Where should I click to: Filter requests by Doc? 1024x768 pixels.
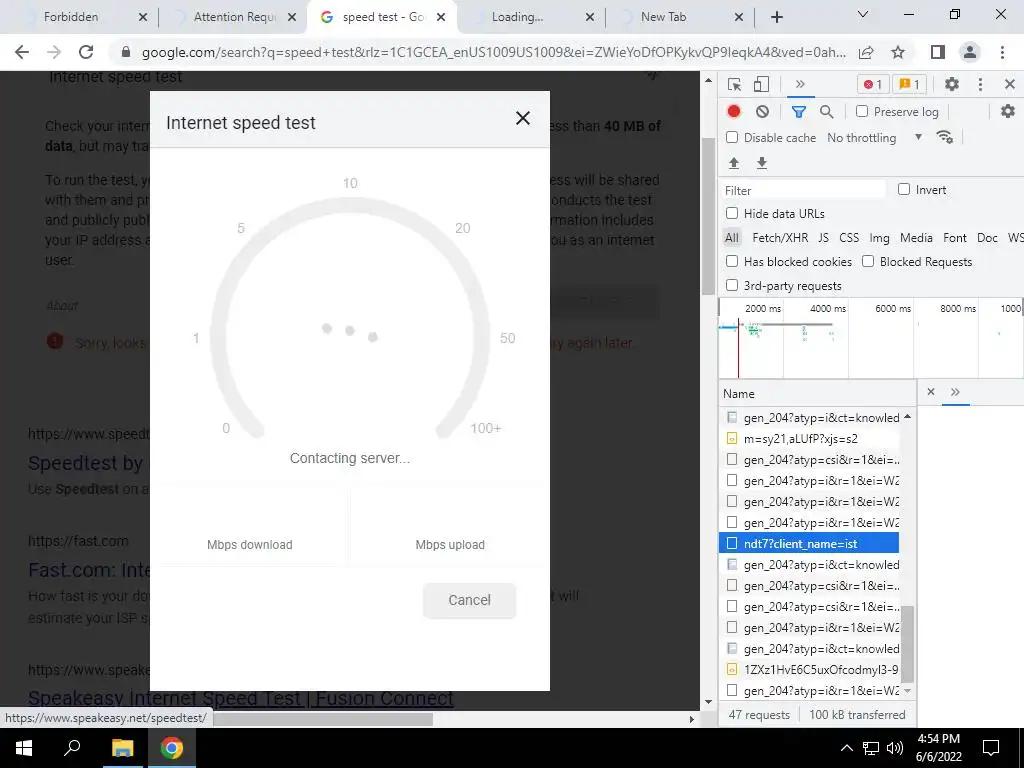pyautogui.click(x=987, y=238)
